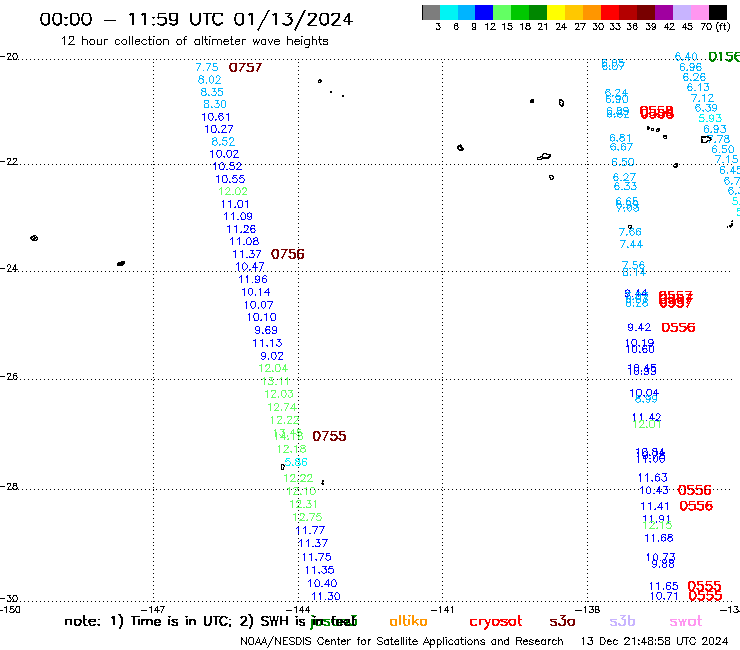Click the wave height value '8.02'
The image size is (740, 650).
210,80
